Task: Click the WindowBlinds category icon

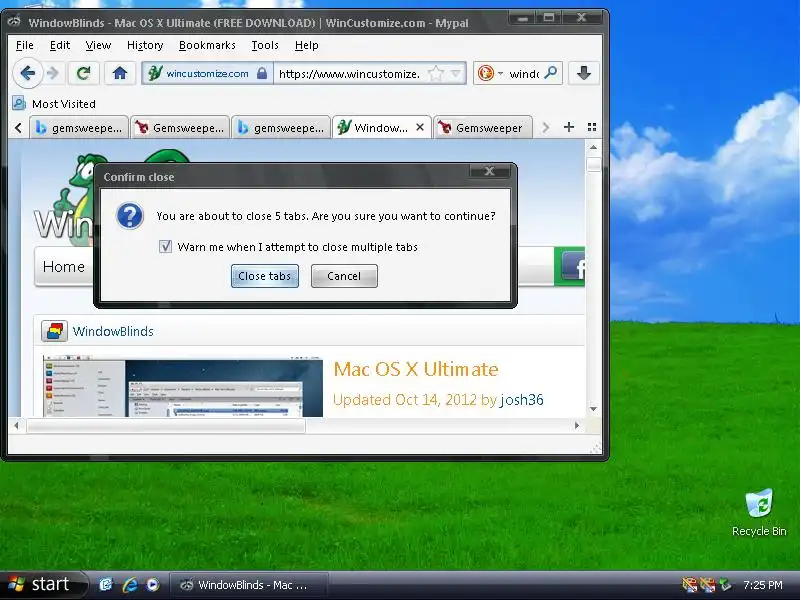Action: click(x=54, y=331)
